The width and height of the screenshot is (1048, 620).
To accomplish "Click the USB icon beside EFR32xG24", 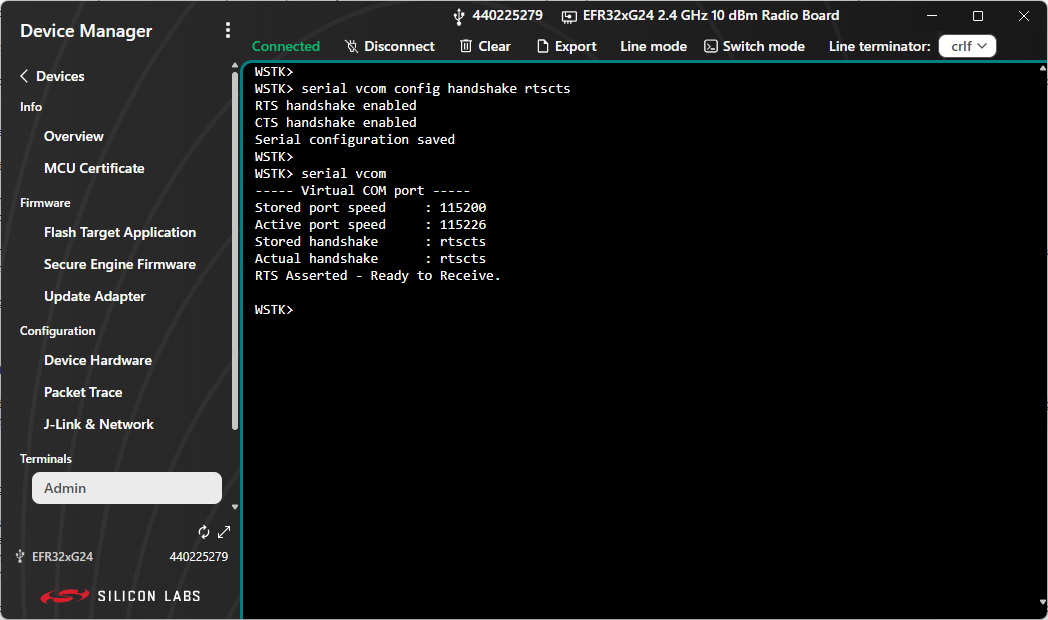I will pos(20,556).
